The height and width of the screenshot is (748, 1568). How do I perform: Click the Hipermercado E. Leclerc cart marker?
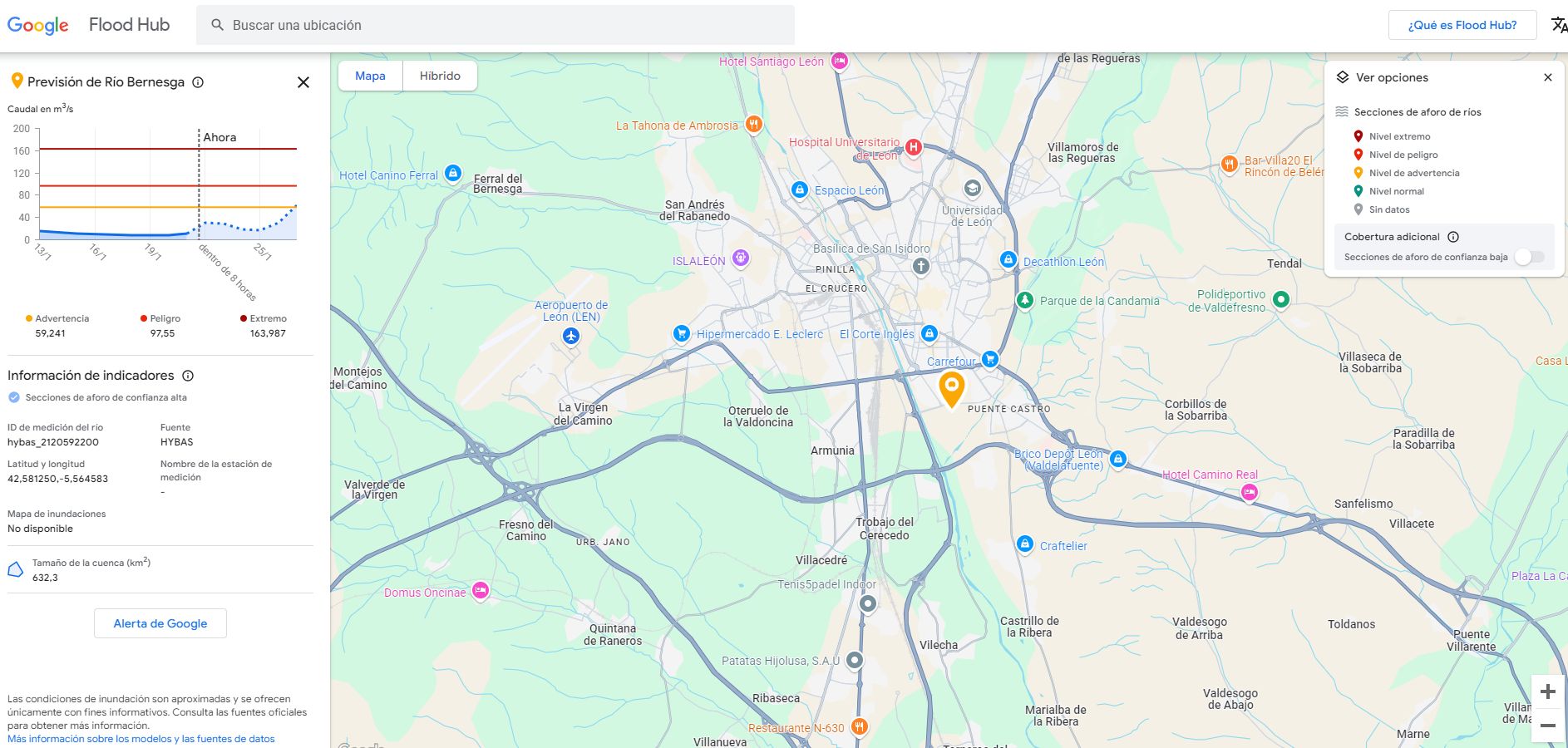click(x=682, y=333)
